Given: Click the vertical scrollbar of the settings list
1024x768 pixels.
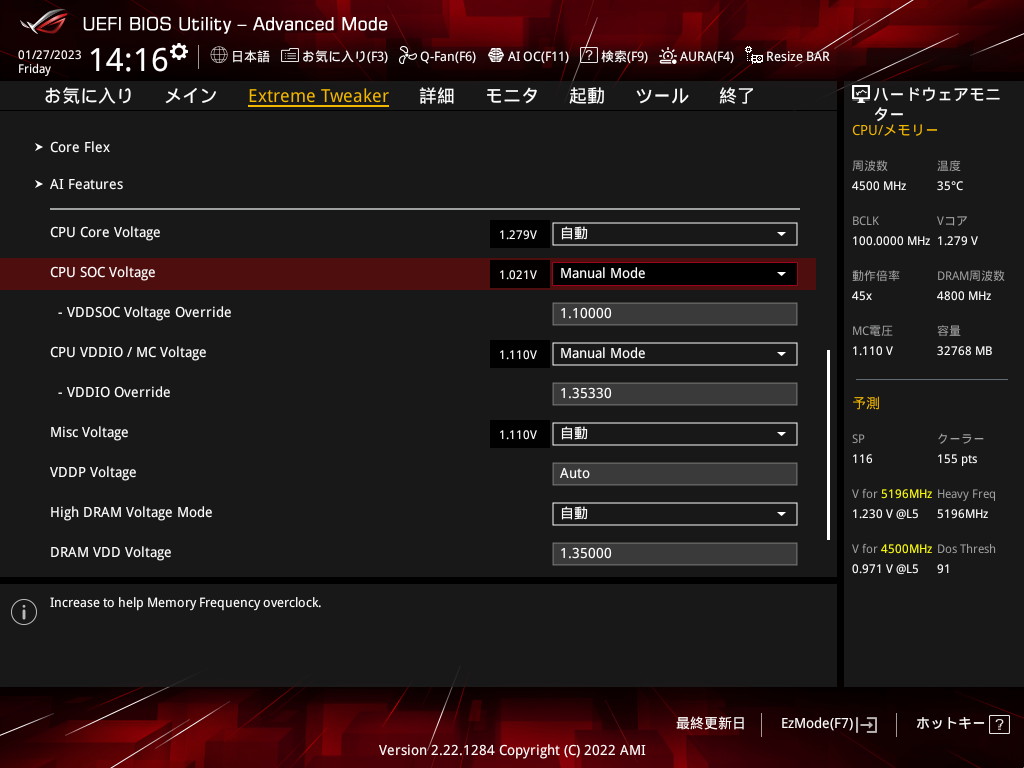Looking at the screenshot, I should pyautogui.click(x=828, y=445).
